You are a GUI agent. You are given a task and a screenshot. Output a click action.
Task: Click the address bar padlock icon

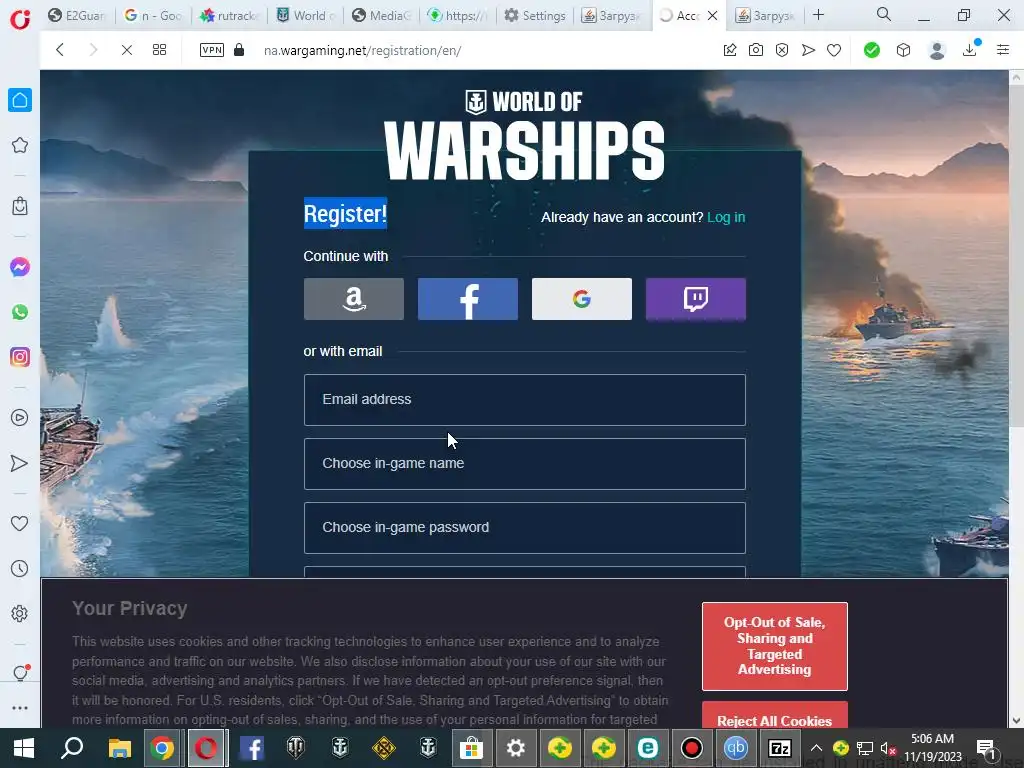(x=239, y=50)
